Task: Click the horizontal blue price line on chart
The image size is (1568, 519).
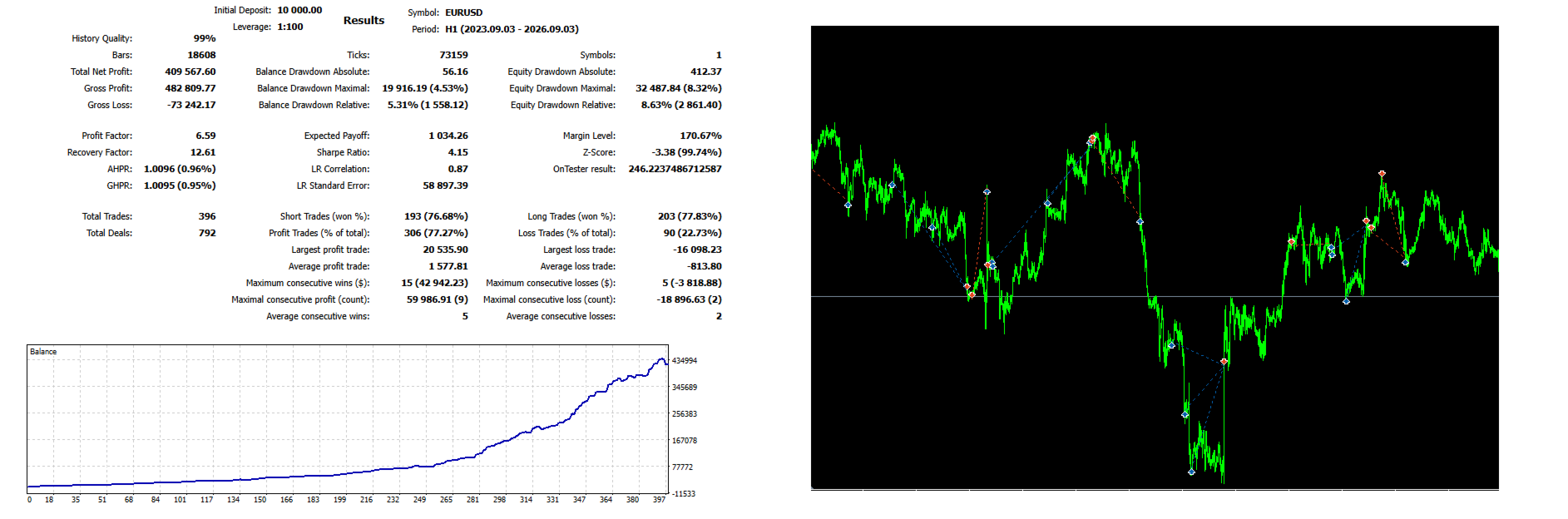Action: pos(1155,296)
